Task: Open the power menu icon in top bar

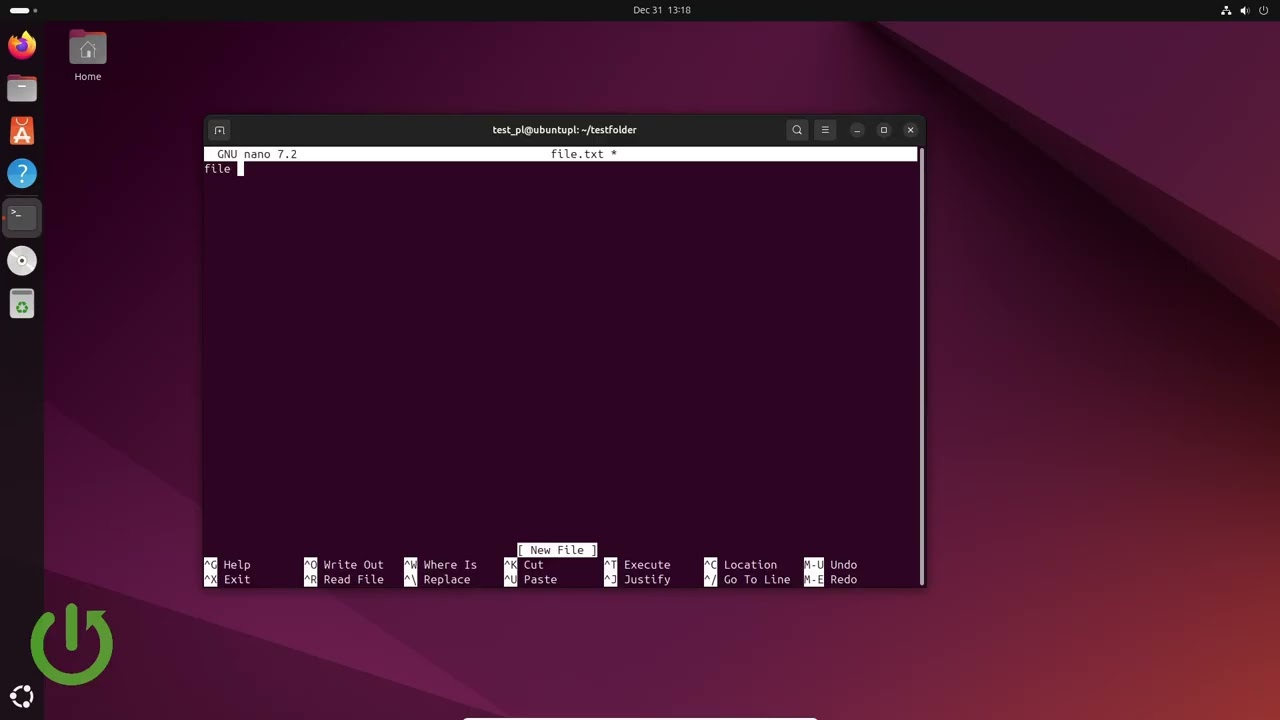Action: pos(1264,10)
